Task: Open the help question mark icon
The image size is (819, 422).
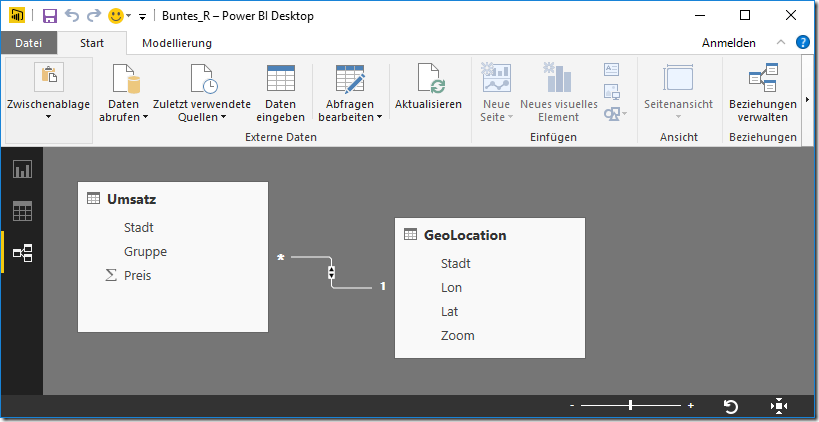Action: point(802,42)
